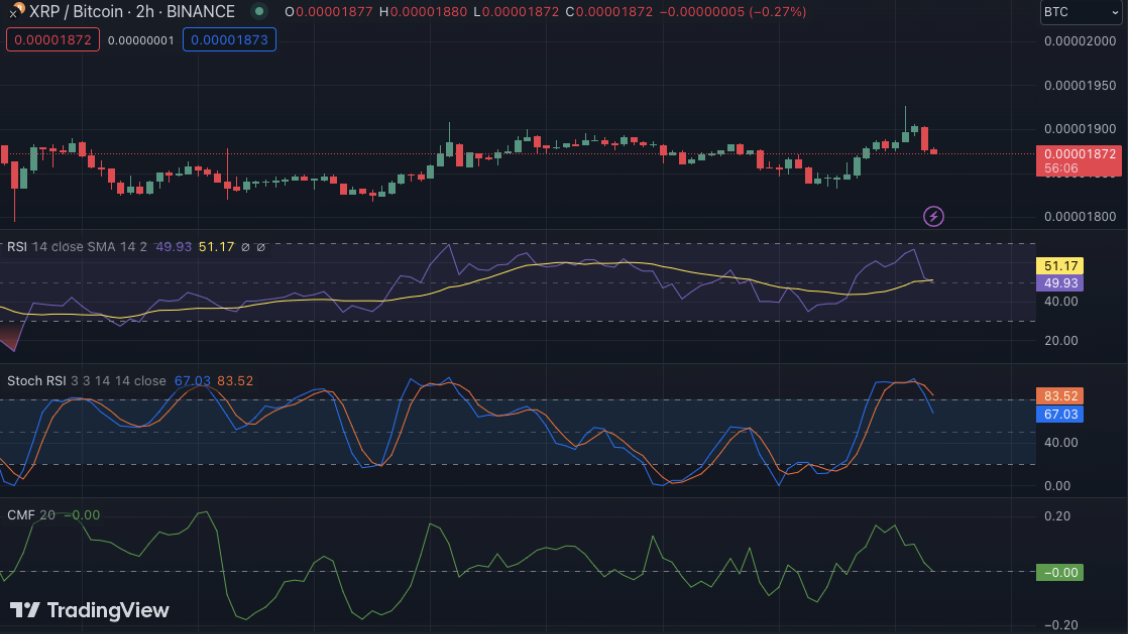Click the blue buy price 0.00001873 button
The height and width of the screenshot is (634, 1128).
point(229,40)
